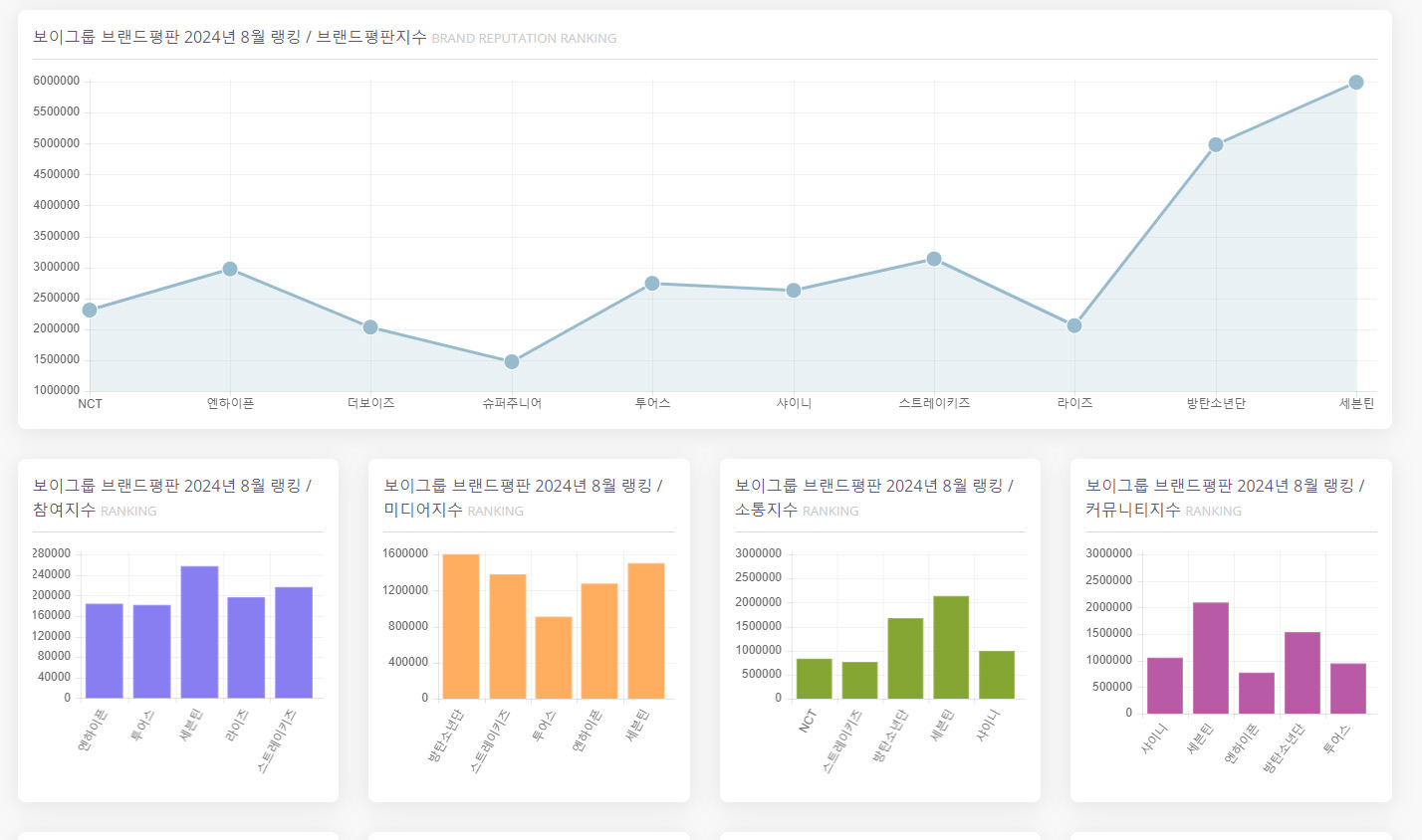Image resolution: width=1422 pixels, height=840 pixels.
Task: Click the 6000000 y-axis value on line chart
Action: 57,81
